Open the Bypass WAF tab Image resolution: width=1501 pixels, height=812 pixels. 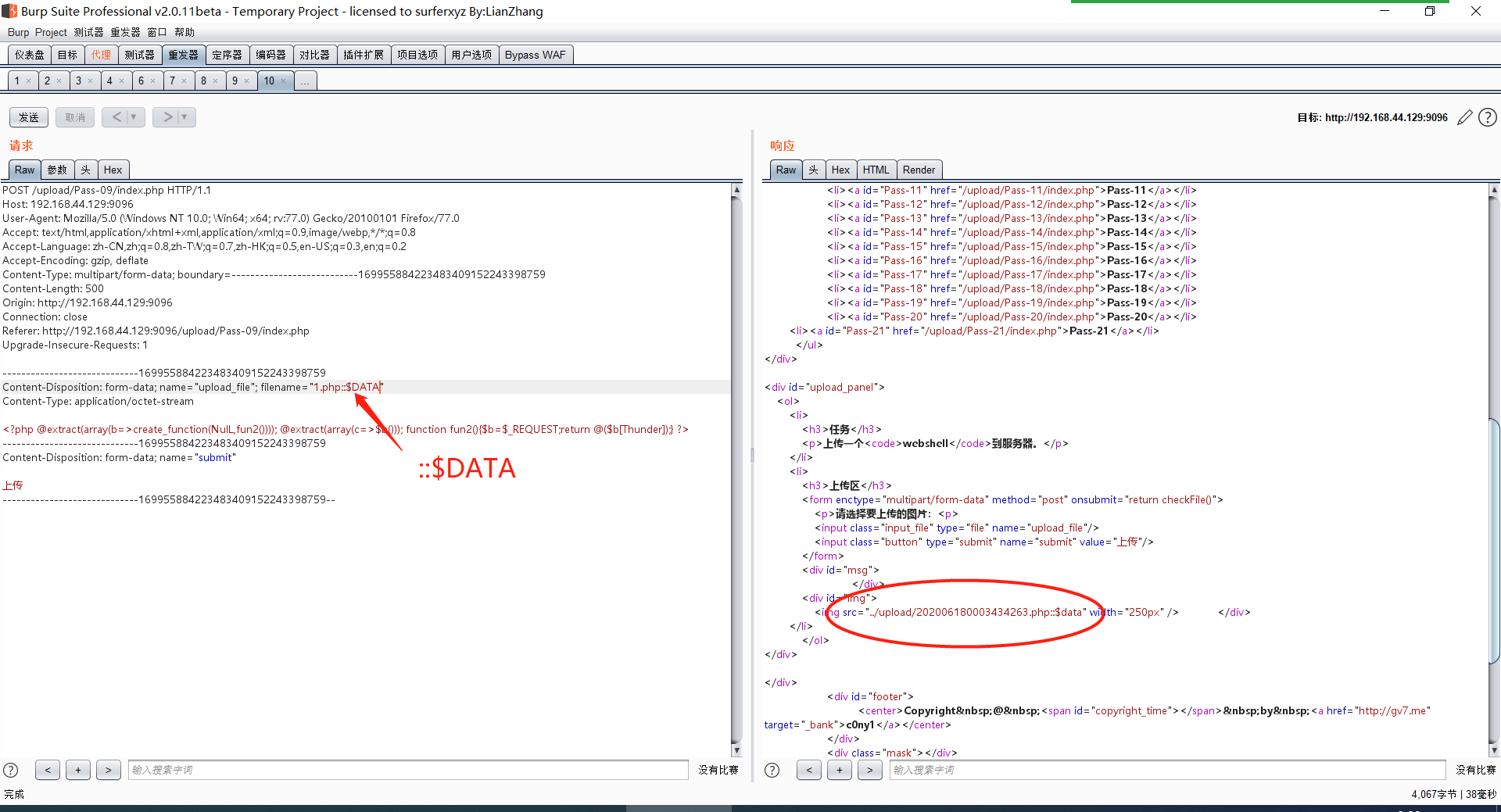point(536,55)
